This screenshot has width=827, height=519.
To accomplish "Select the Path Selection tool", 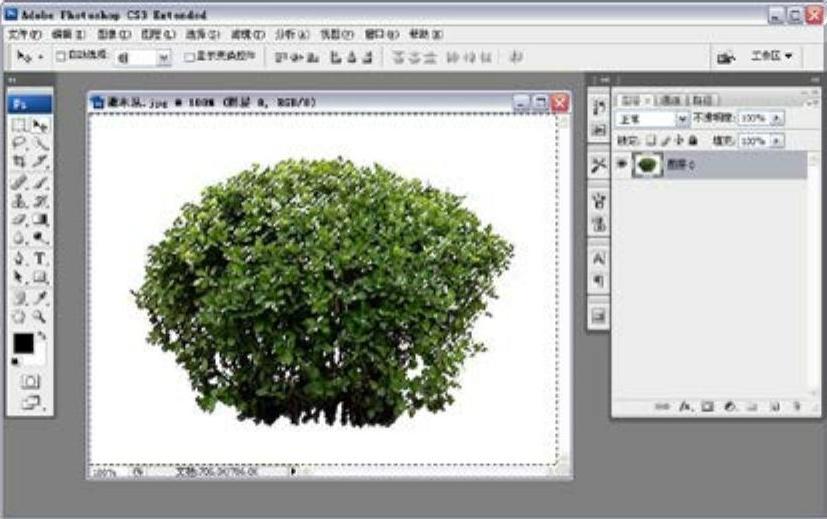I will click(19, 276).
